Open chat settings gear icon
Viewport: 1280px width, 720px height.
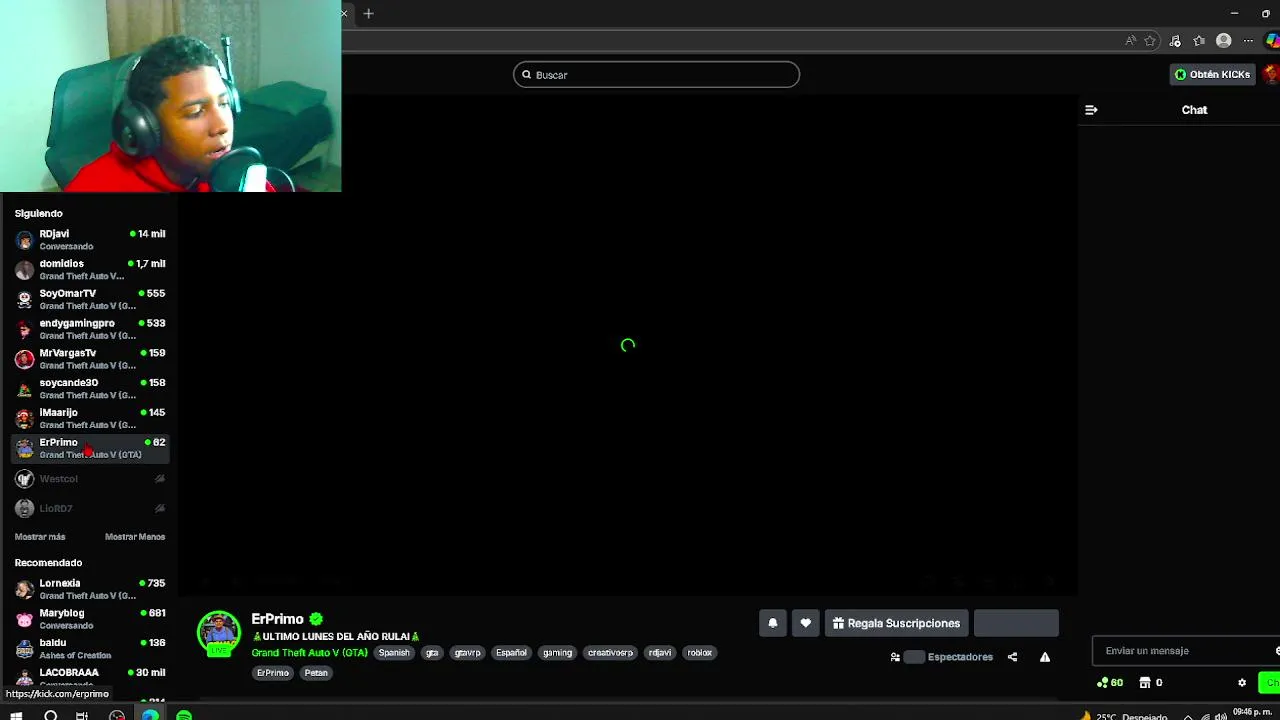tap(1242, 683)
